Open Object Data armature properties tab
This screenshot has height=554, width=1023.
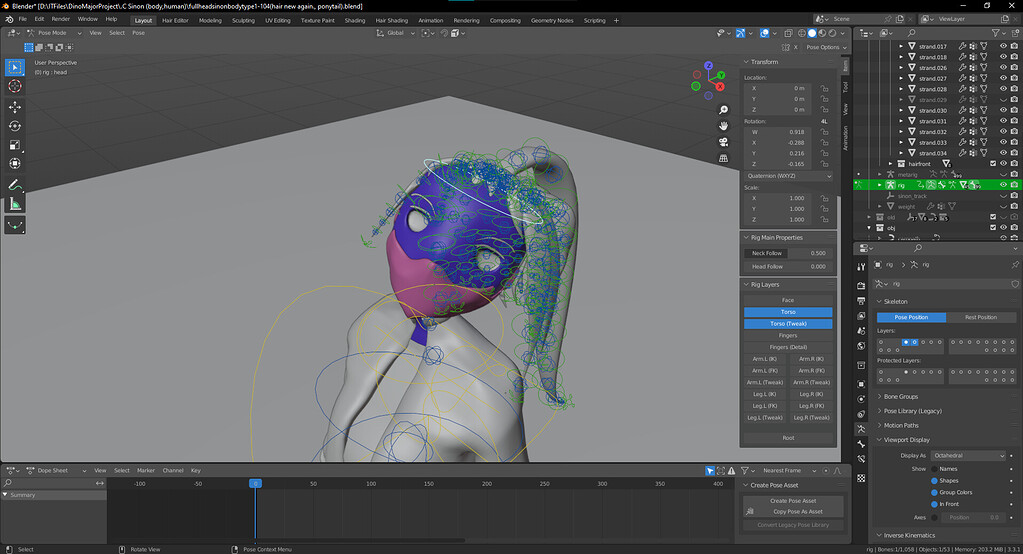861,429
